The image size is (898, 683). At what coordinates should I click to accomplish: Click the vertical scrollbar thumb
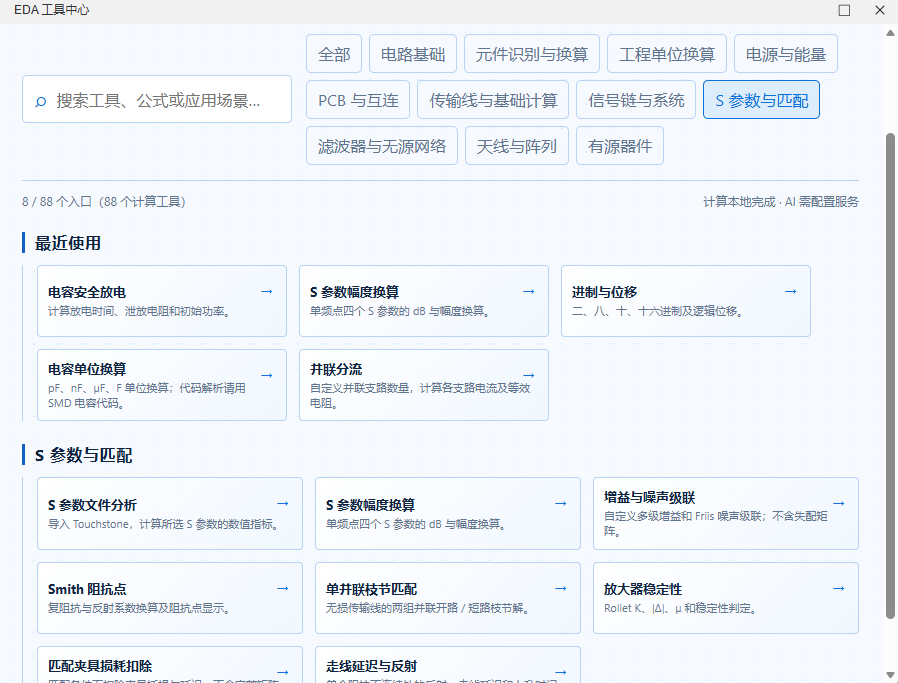pyautogui.click(x=890, y=376)
